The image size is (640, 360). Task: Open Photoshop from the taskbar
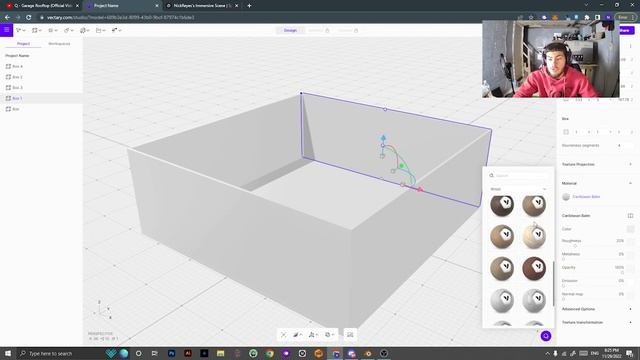(171, 353)
